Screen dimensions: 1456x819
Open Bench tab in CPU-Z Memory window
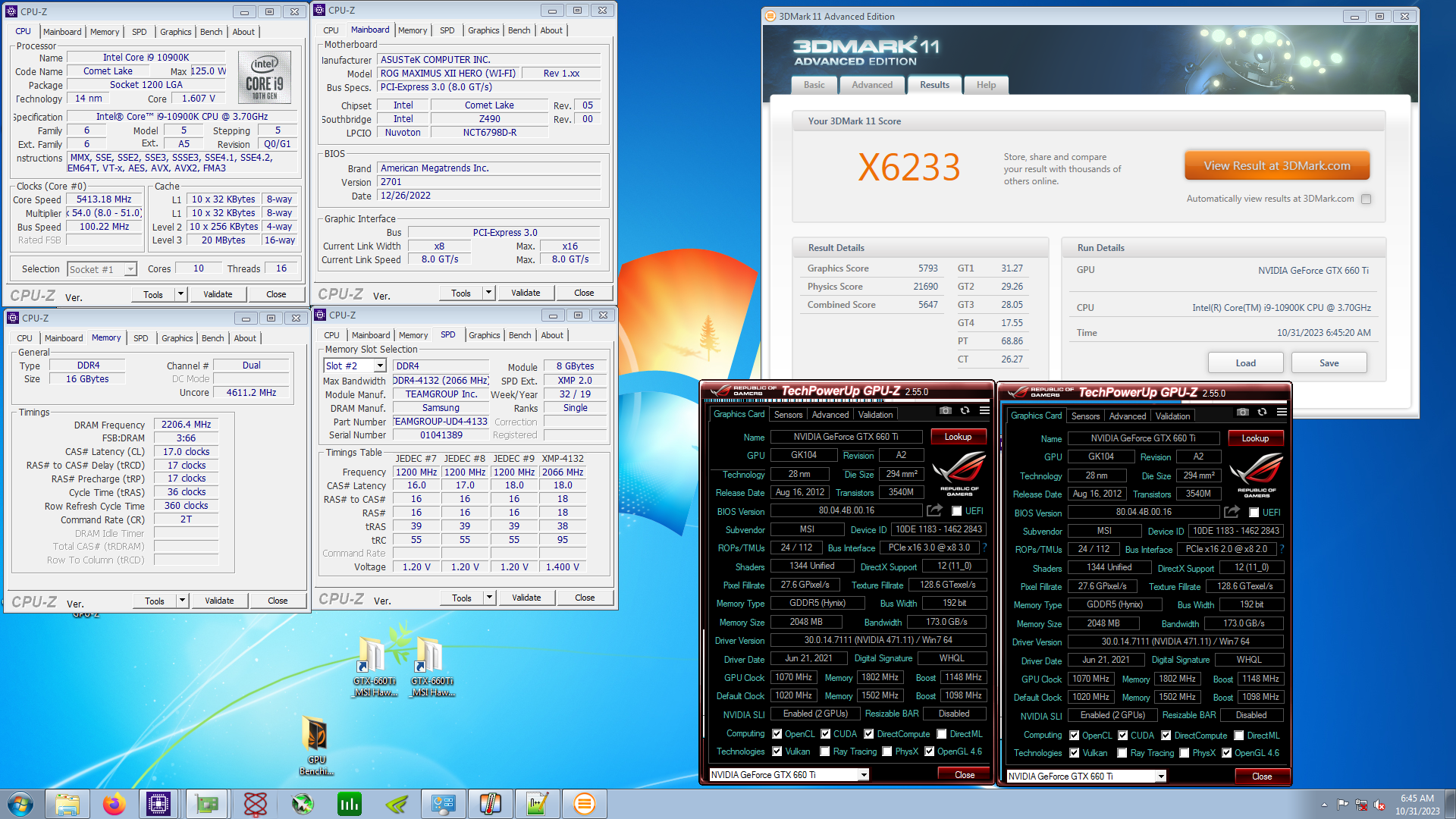coord(212,338)
